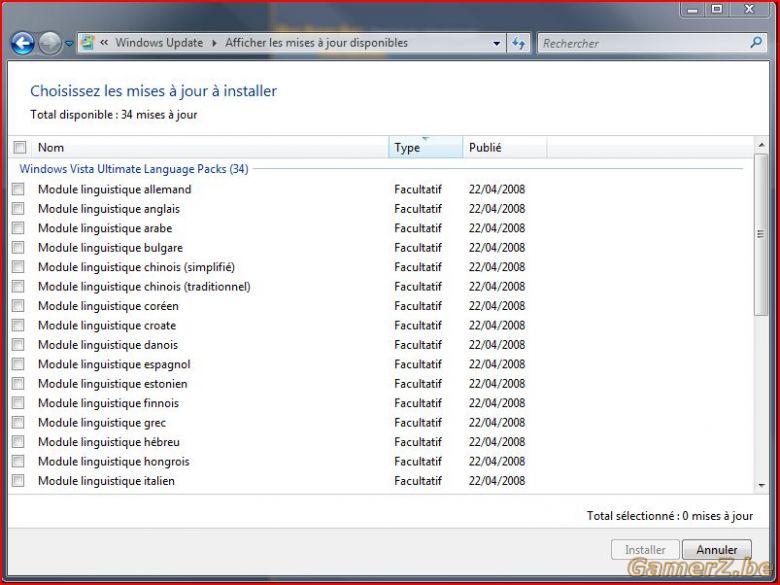Select the text Module linguistique allemand

click(114, 189)
